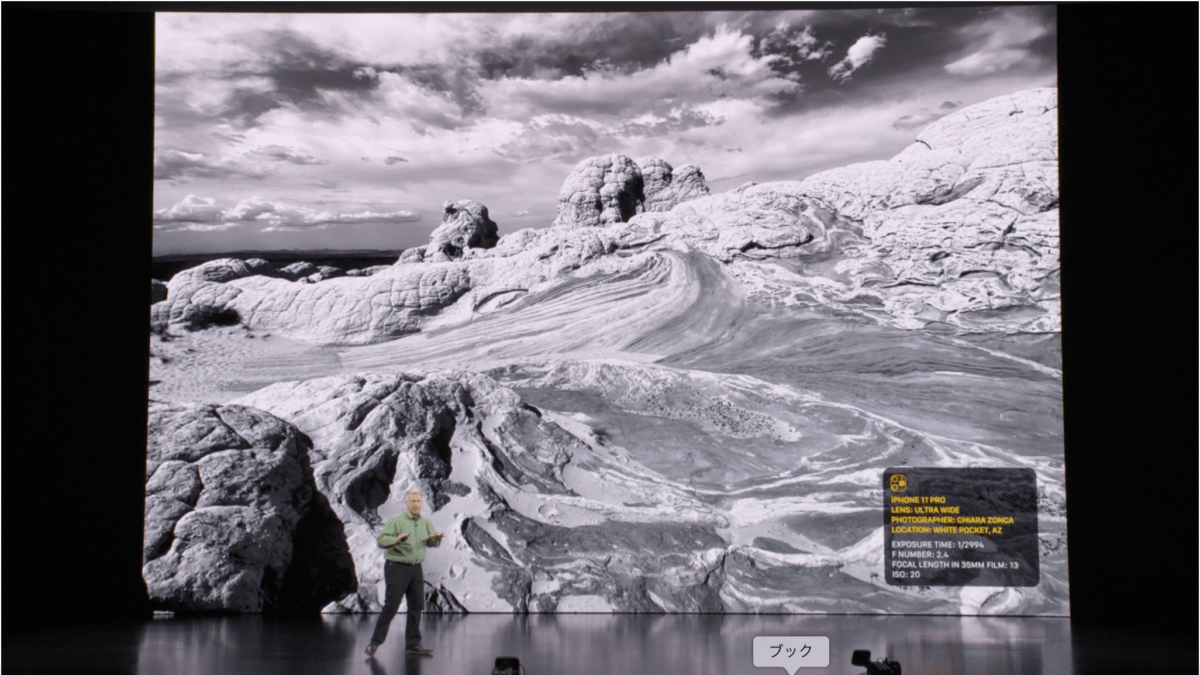Click the stage camera left of the tooltip

pos(507,665)
